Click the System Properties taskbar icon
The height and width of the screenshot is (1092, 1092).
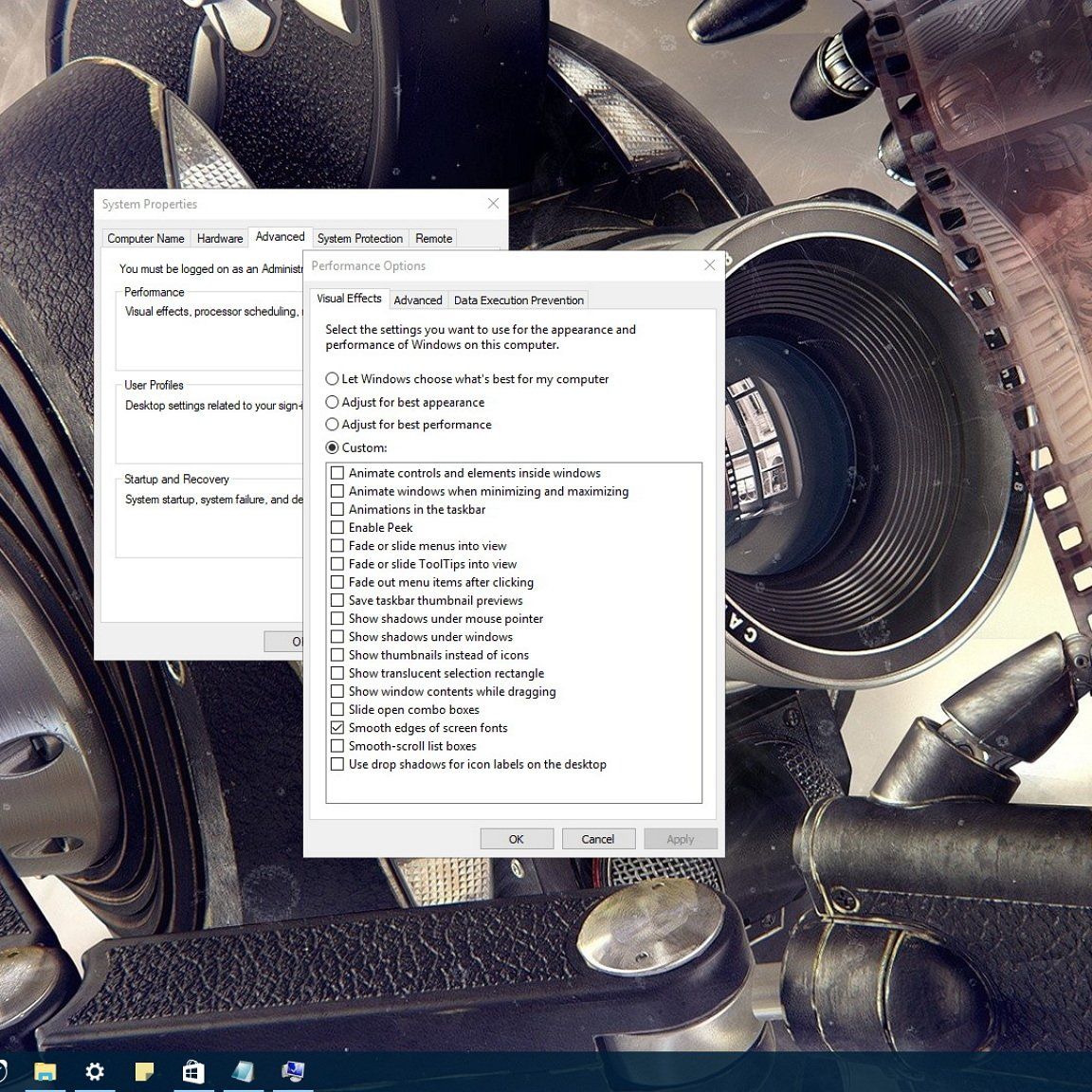293,1071
